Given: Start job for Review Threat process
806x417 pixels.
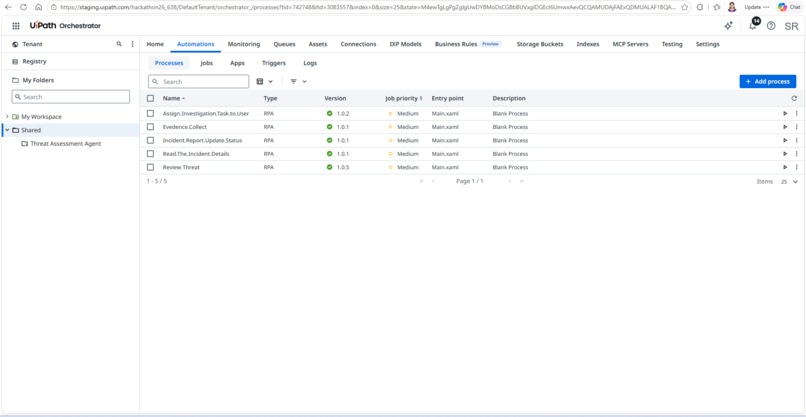Looking at the screenshot, I should tap(785, 167).
